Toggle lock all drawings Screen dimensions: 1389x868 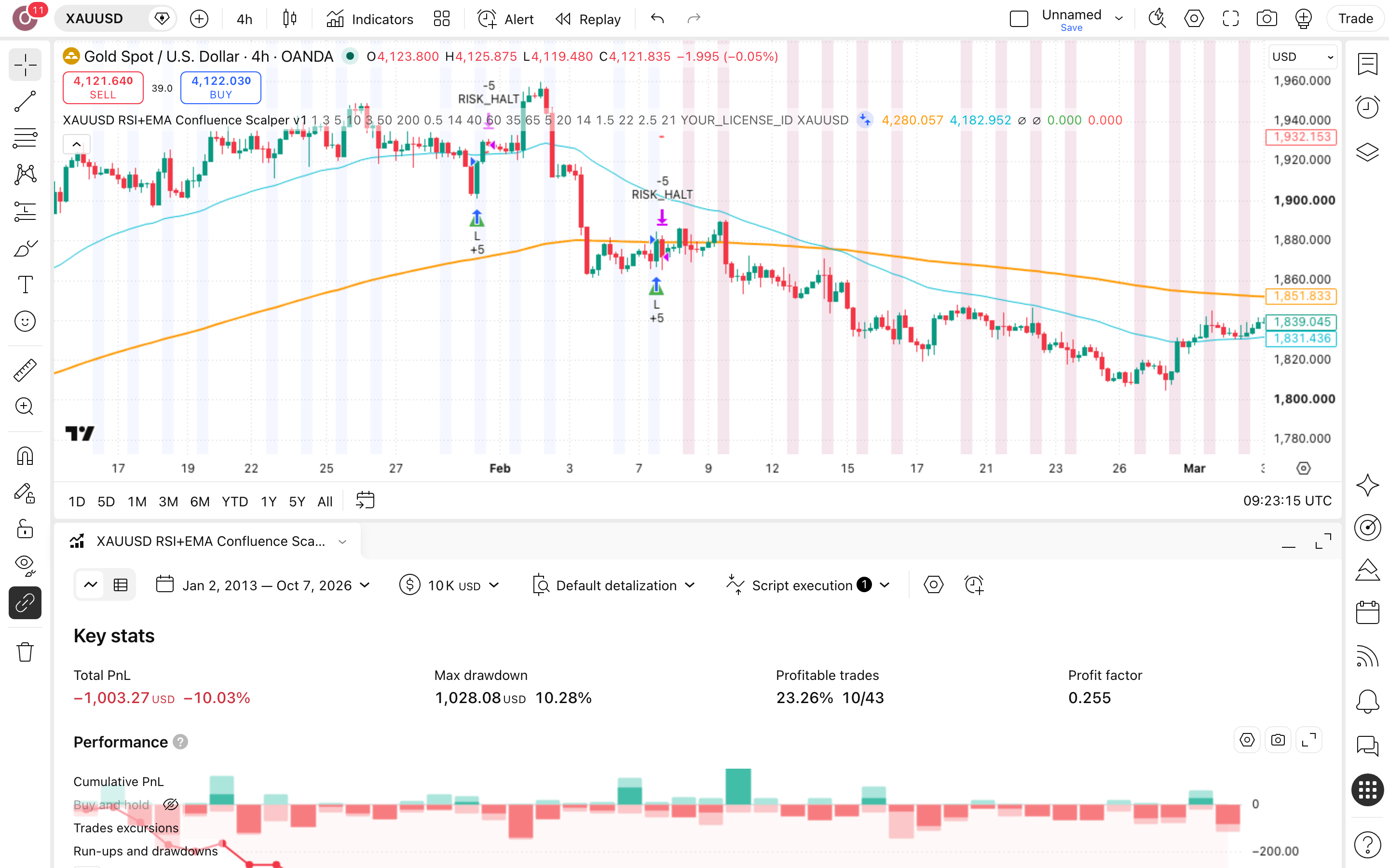pos(25,529)
